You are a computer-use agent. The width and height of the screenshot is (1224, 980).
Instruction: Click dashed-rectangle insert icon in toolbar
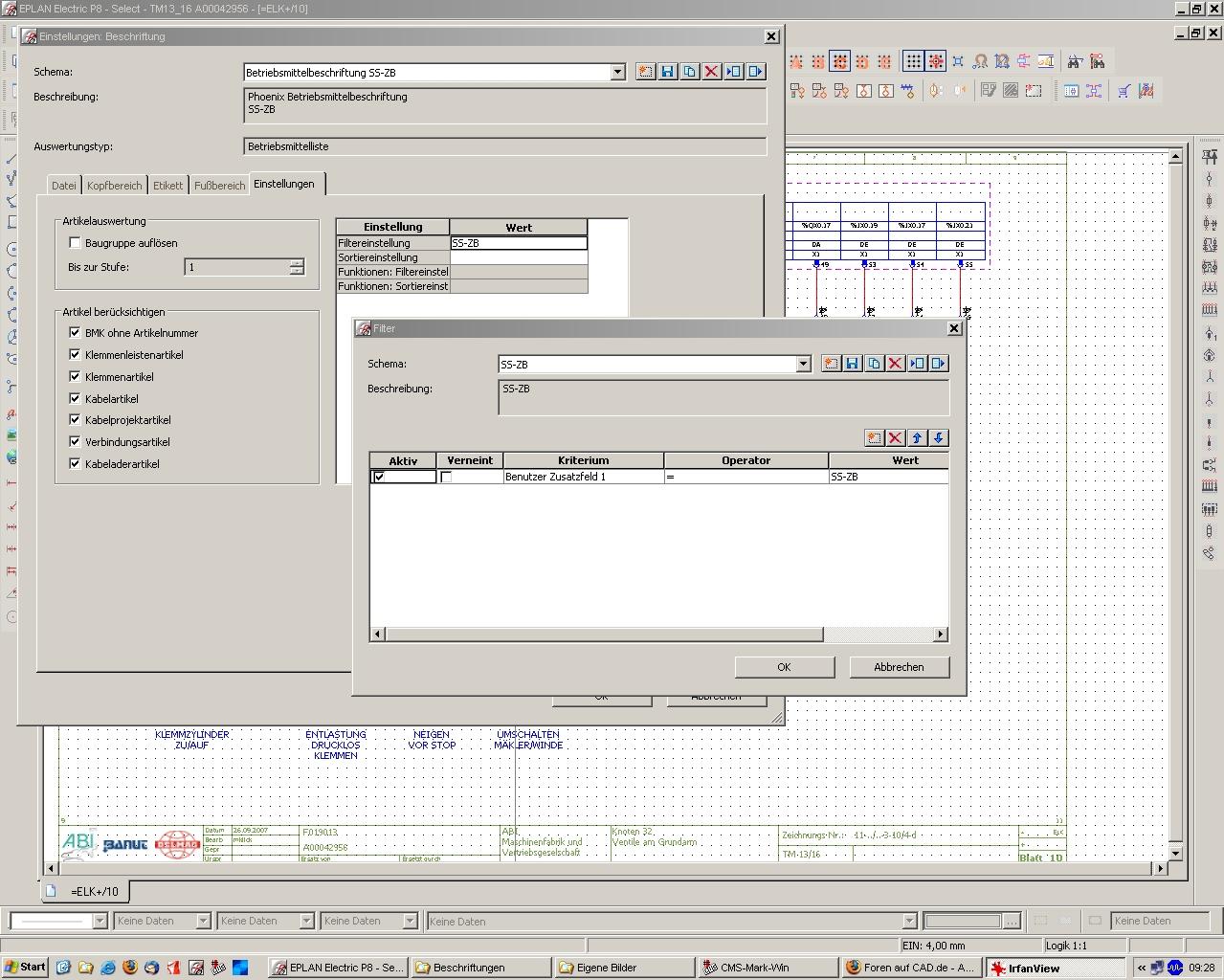pos(1034,91)
